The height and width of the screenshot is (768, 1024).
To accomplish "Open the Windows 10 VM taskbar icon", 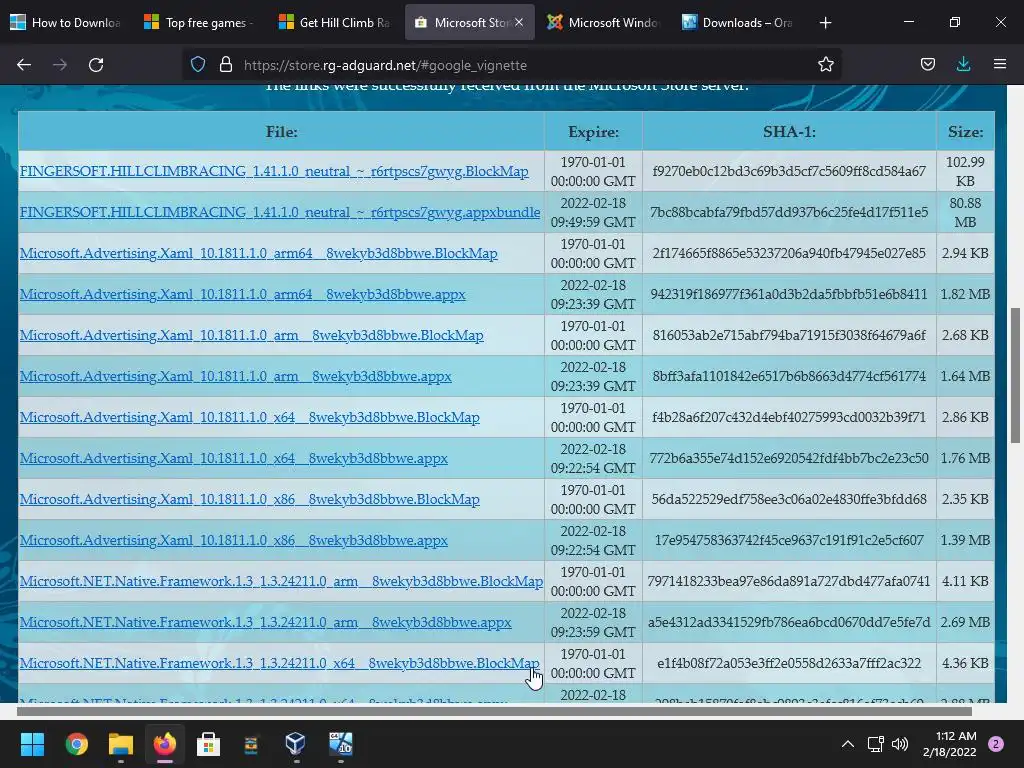I will coord(340,744).
